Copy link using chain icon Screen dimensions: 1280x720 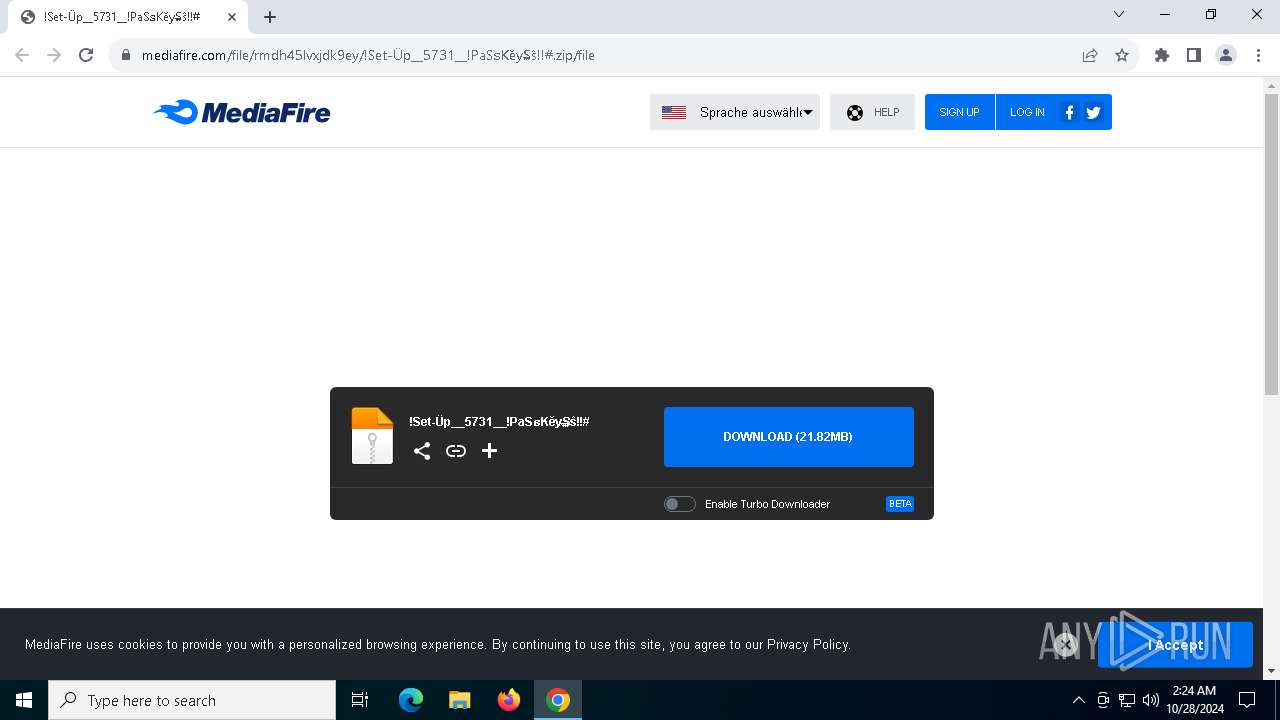click(456, 451)
